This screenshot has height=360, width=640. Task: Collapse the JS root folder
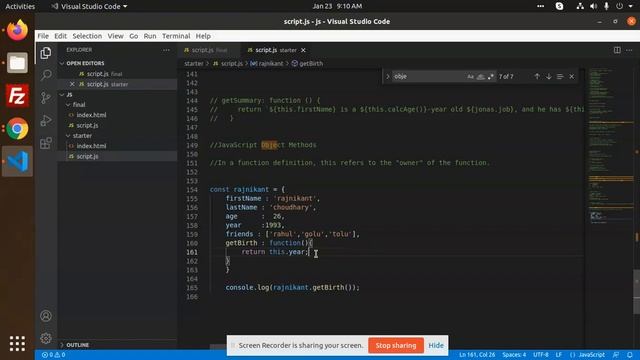pos(69,95)
